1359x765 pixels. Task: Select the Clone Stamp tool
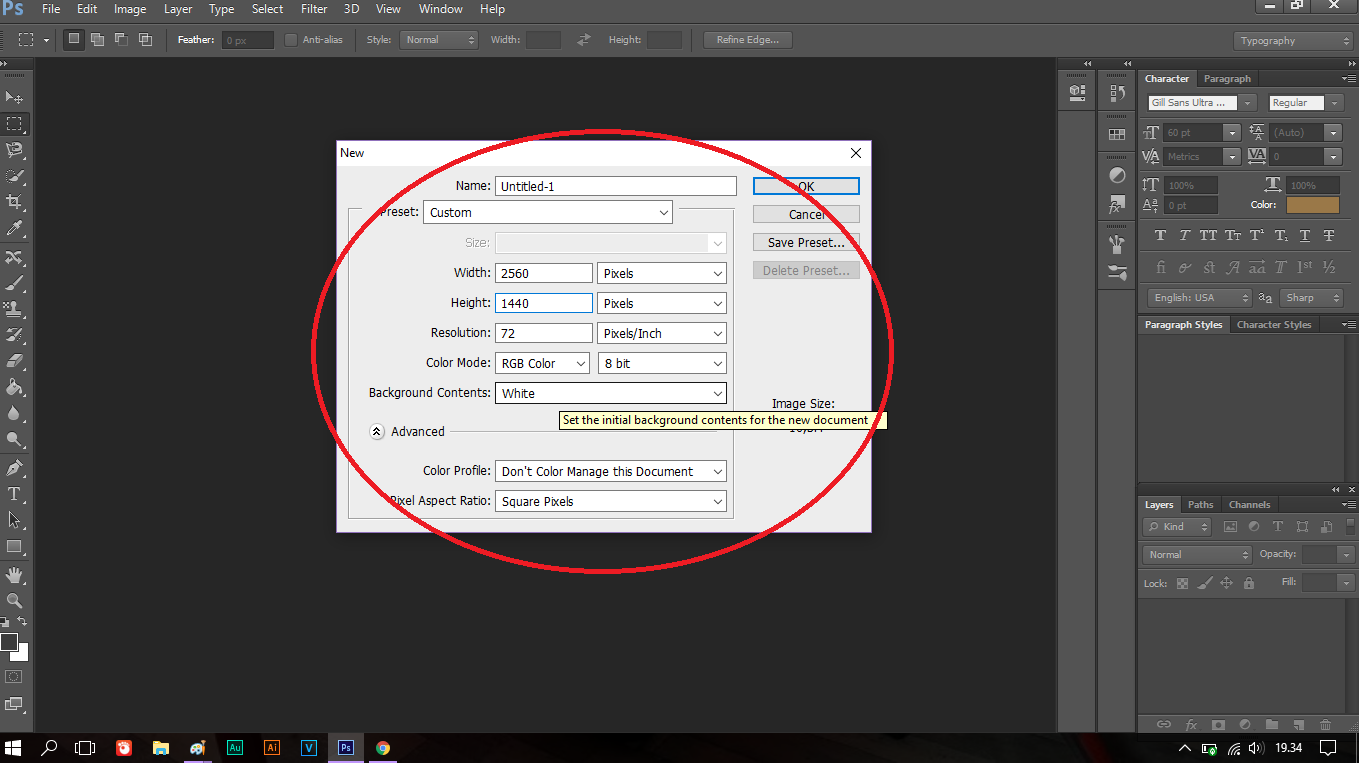[x=14, y=309]
